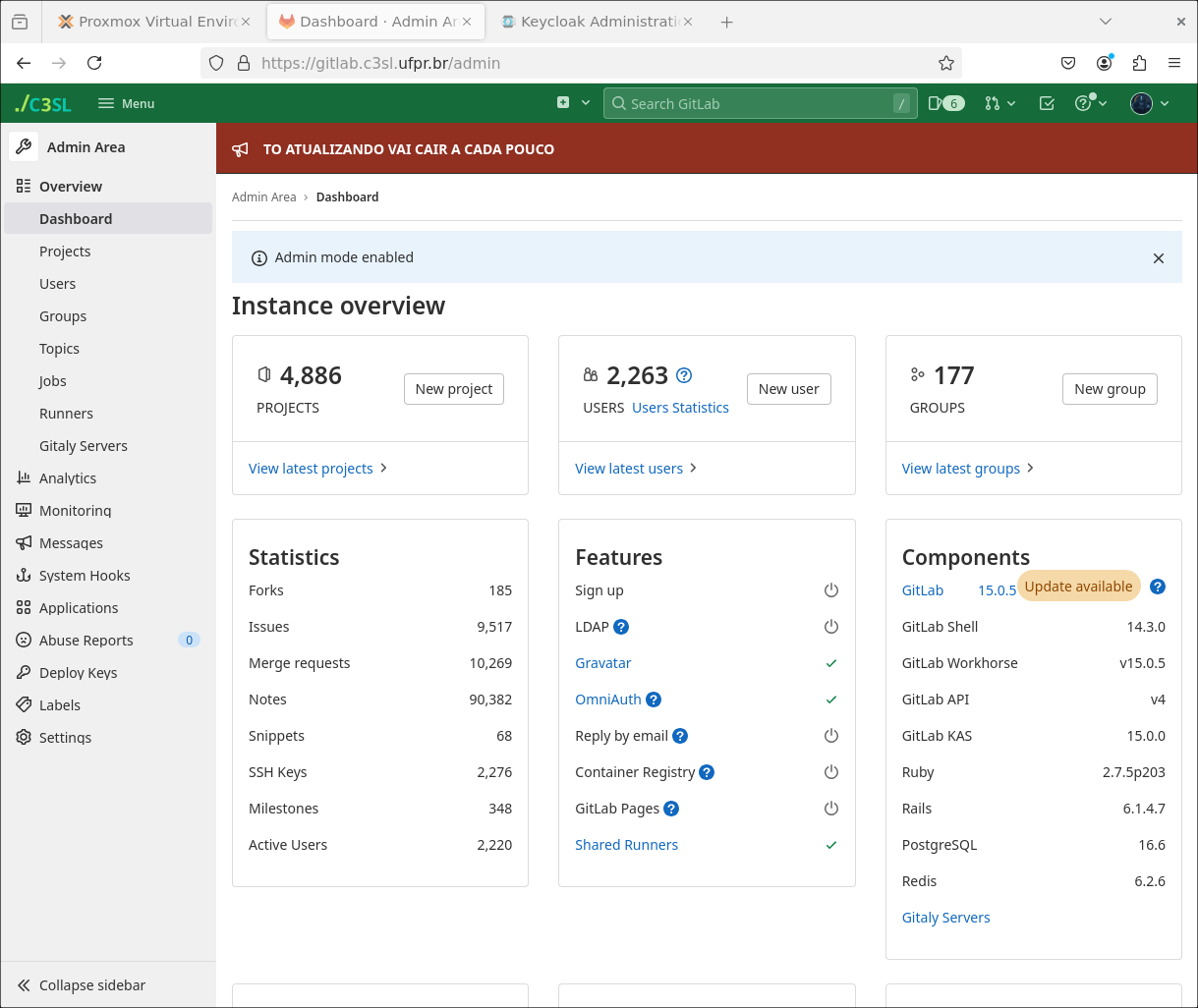The width and height of the screenshot is (1198, 1008).
Task: Click the question icon next to users count
Action: 685,375
